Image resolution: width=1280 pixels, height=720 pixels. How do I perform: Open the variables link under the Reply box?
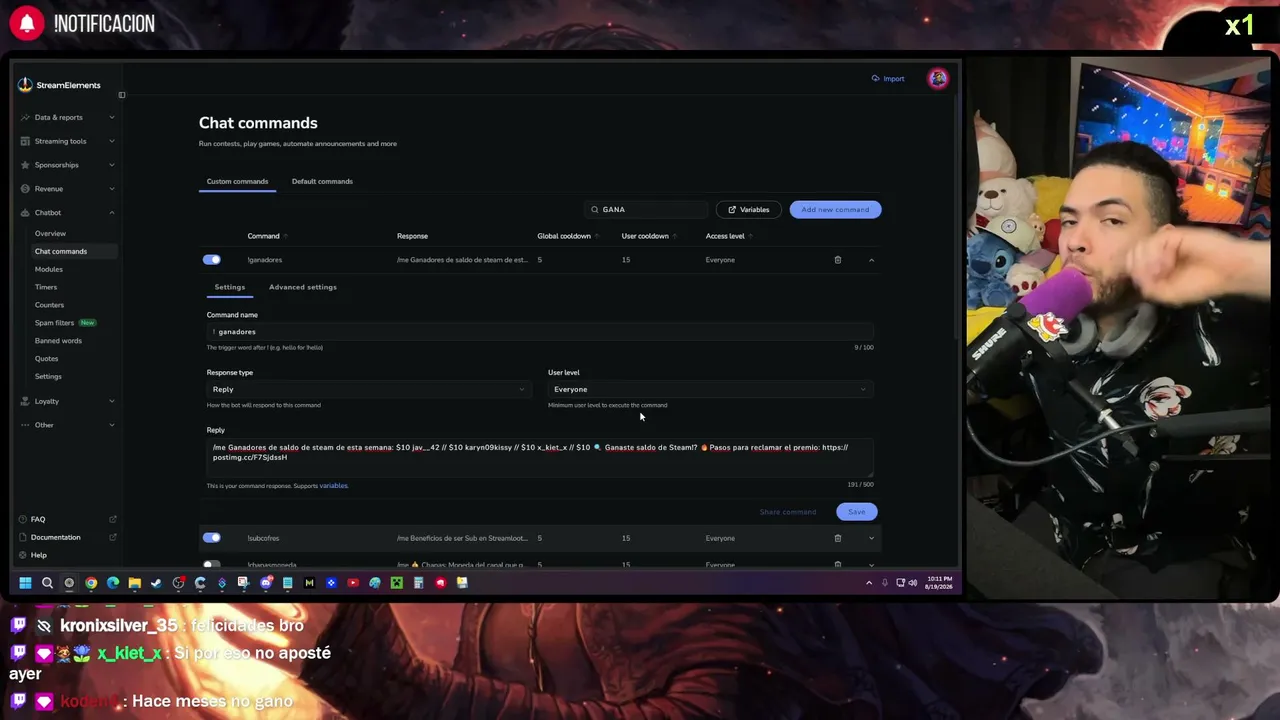(334, 486)
